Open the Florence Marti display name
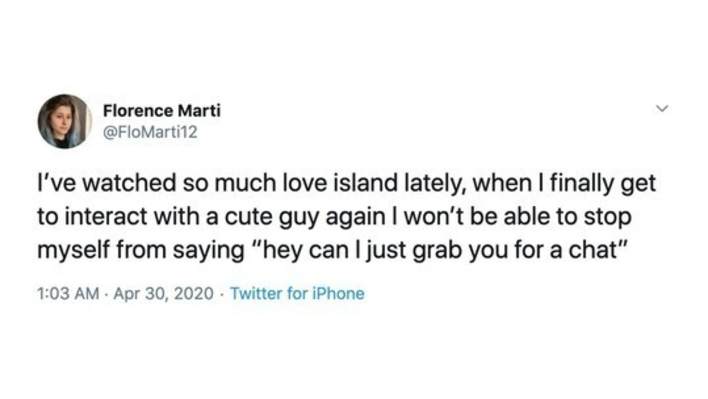The height and width of the screenshot is (399, 708). coord(162,111)
